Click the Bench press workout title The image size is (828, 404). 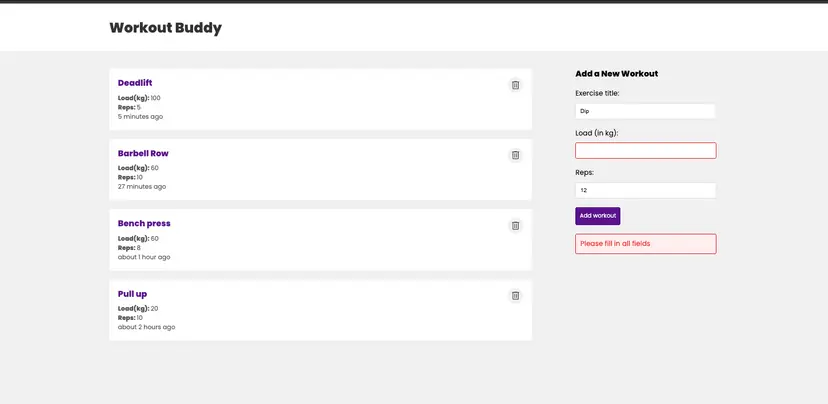point(144,223)
